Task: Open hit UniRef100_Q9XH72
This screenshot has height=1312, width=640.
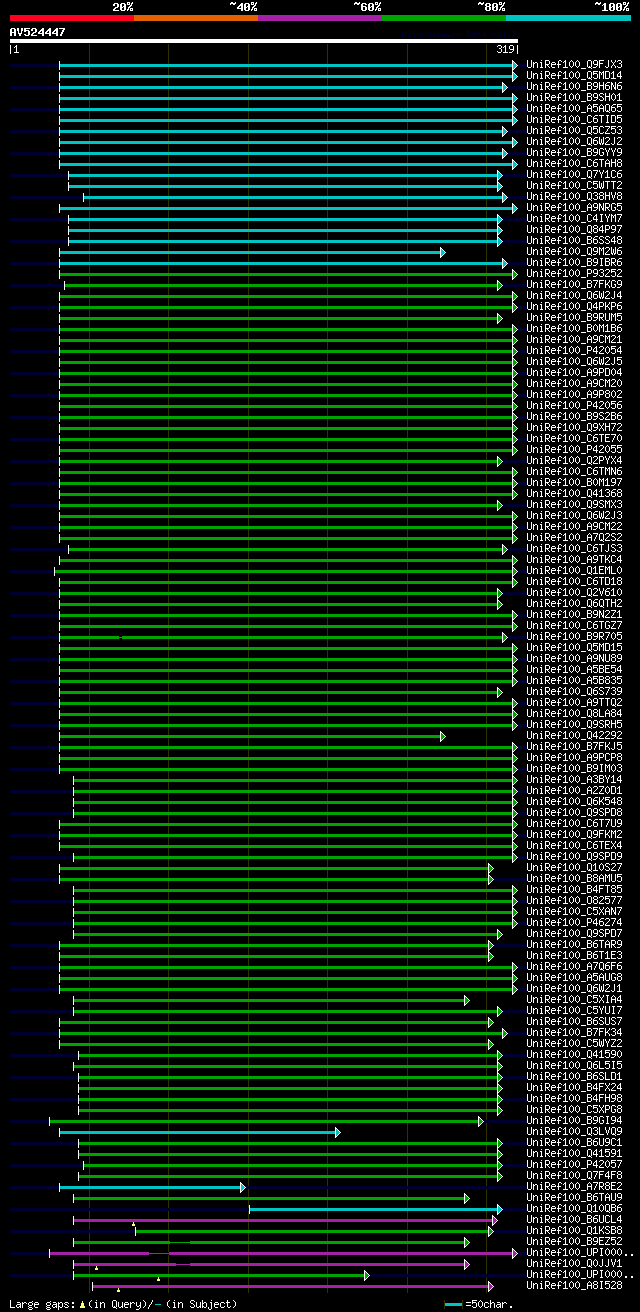Action: (575, 427)
